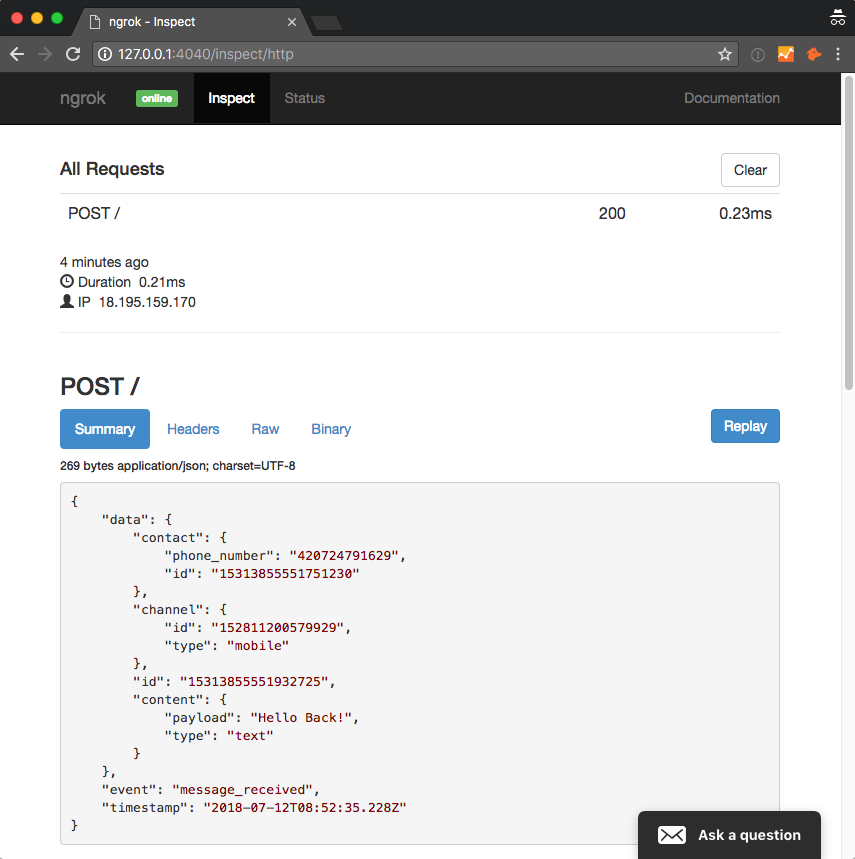Viewport: 855px width, 859px height.
Task: Open a new browser tab
Action: [326, 22]
